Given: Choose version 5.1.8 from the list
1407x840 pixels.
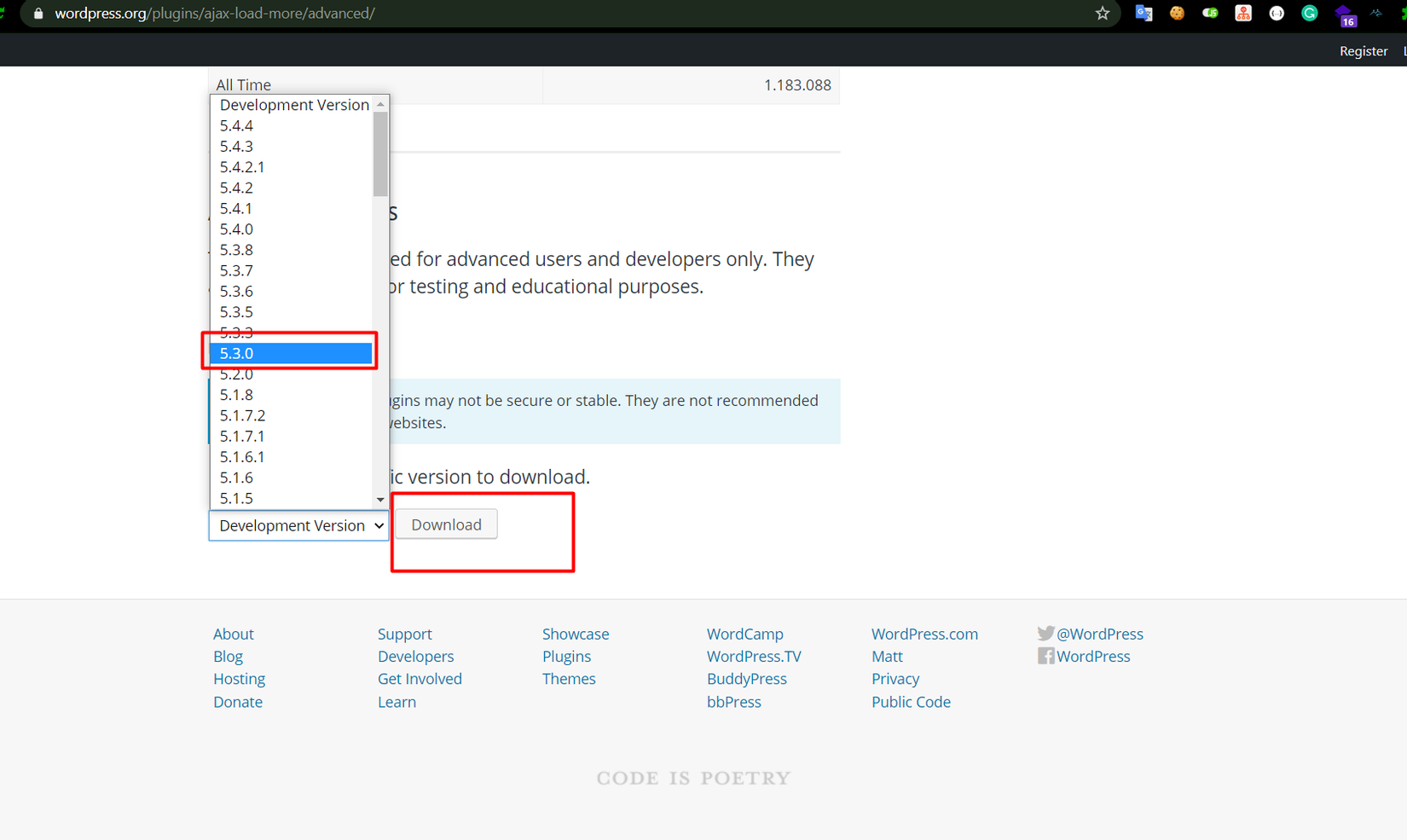Looking at the screenshot, I should click(292, 395).
